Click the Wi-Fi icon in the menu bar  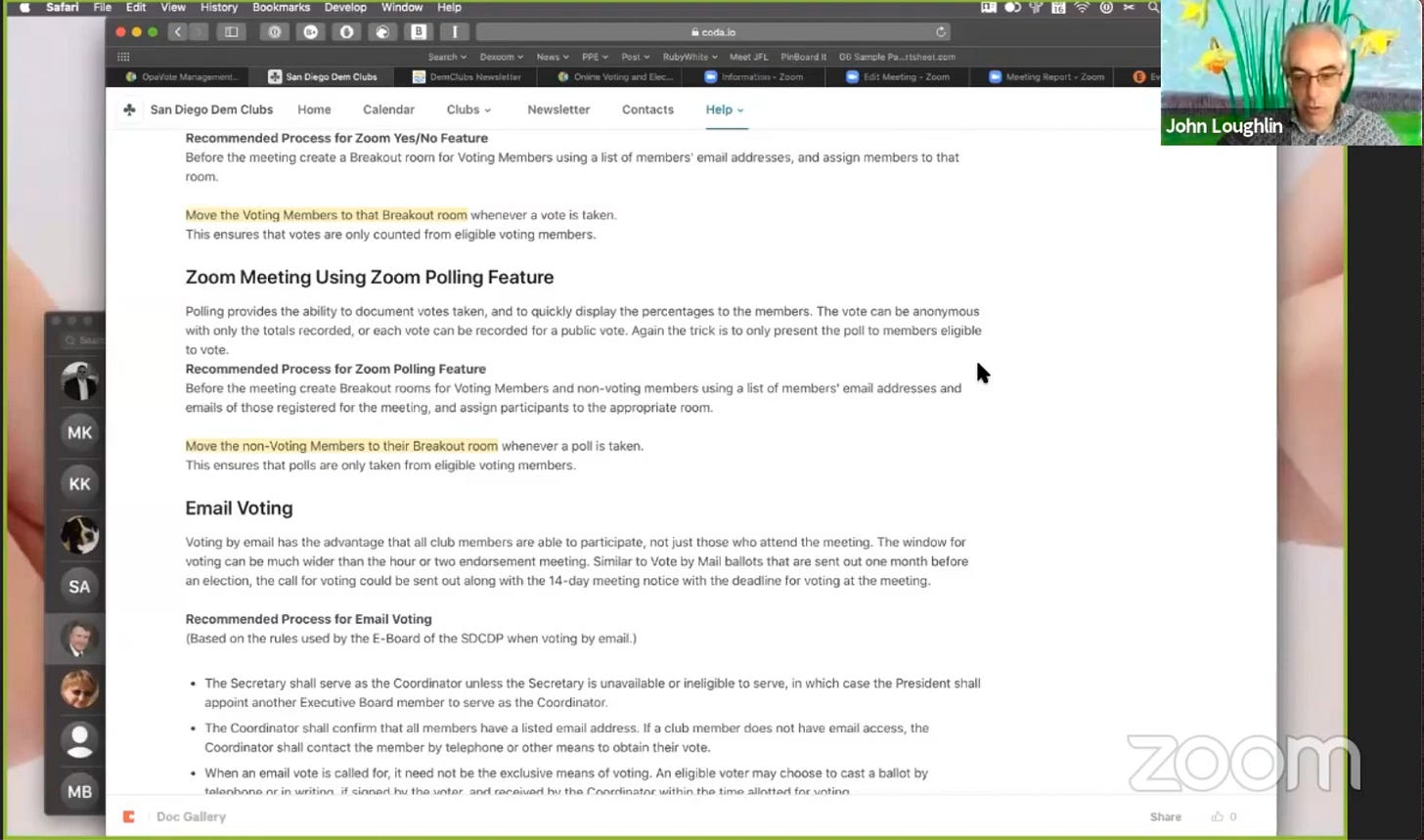1082,8
